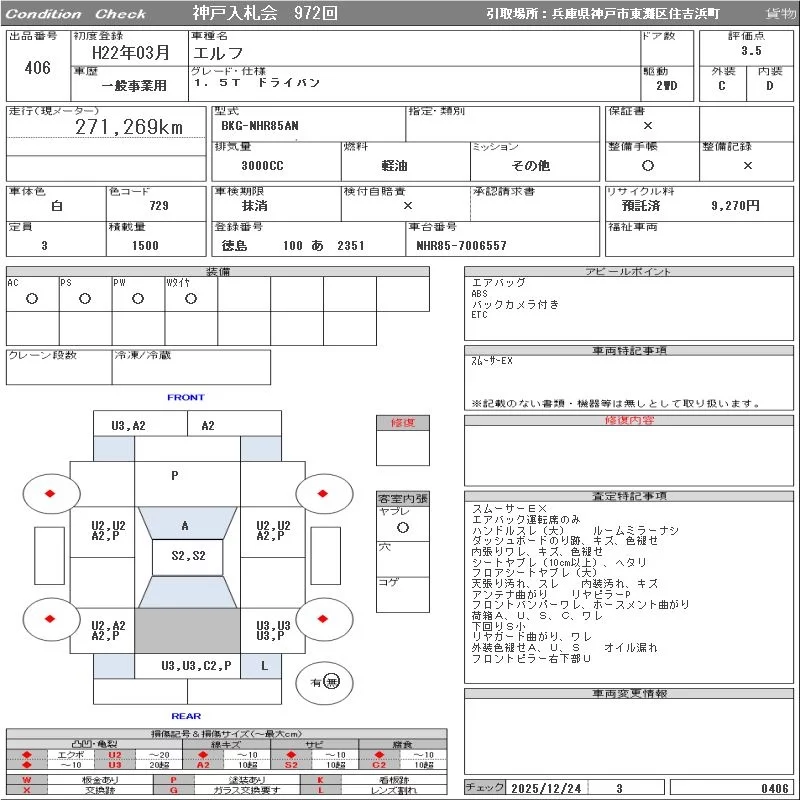Click the circle mark under PS equipment

[85, 298]
